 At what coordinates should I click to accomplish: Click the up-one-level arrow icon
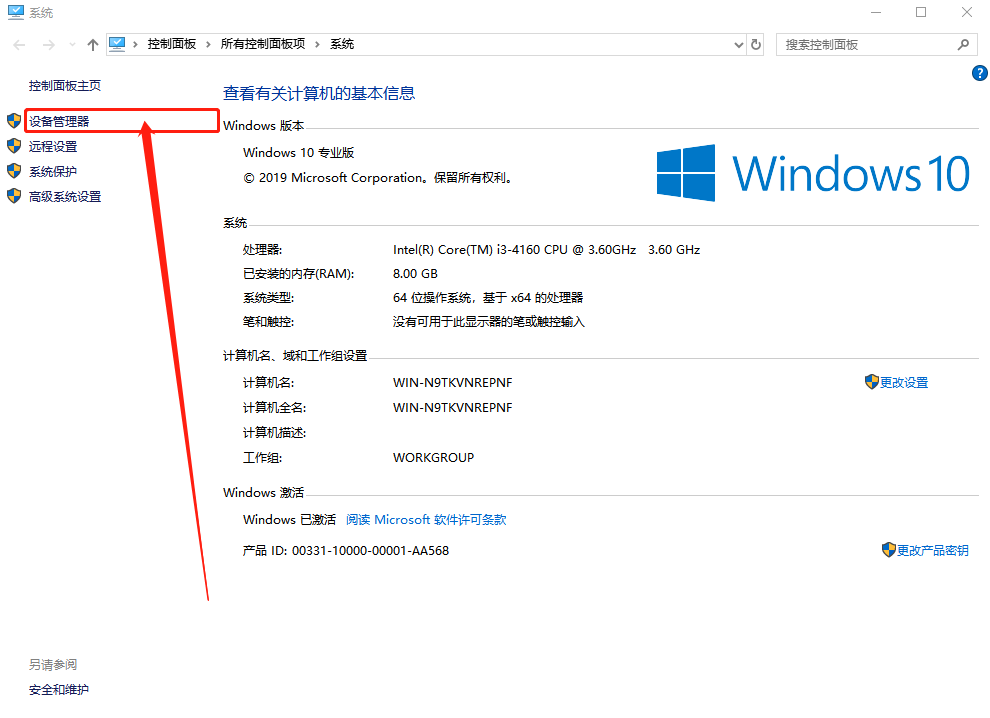92,44
